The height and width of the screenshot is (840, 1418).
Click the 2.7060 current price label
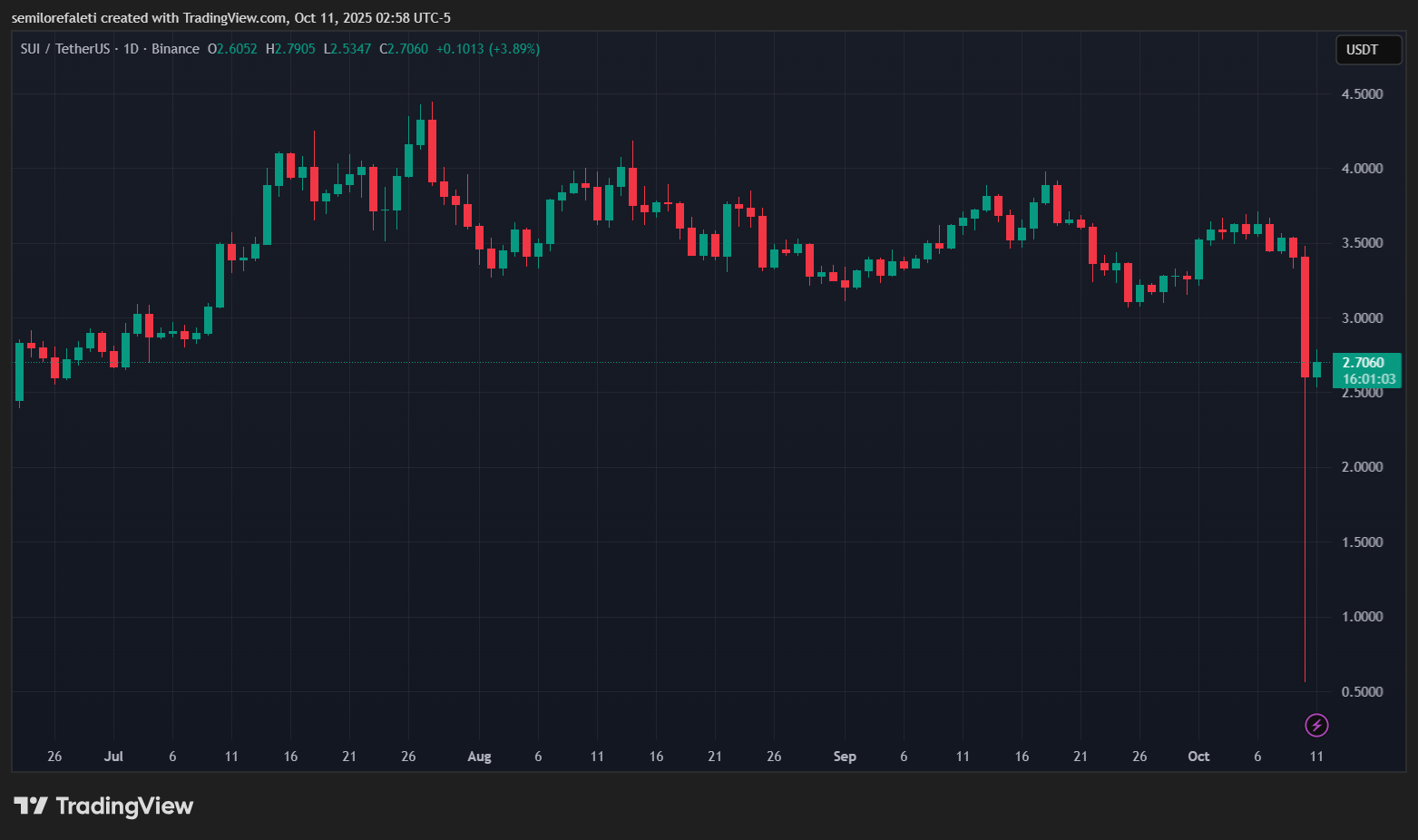pos(1364,363)
